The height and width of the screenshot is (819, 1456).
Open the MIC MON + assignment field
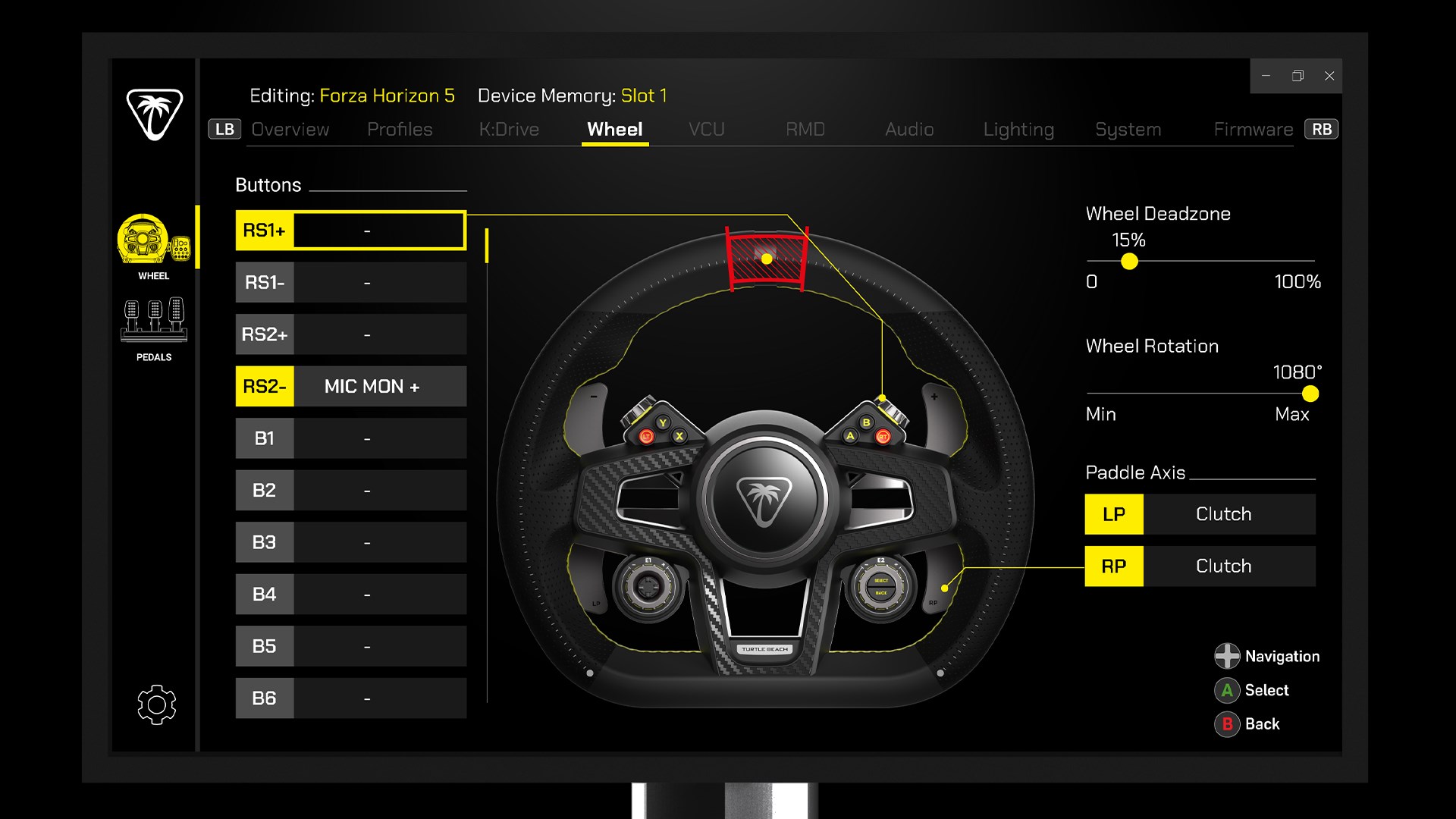(380, 386)
